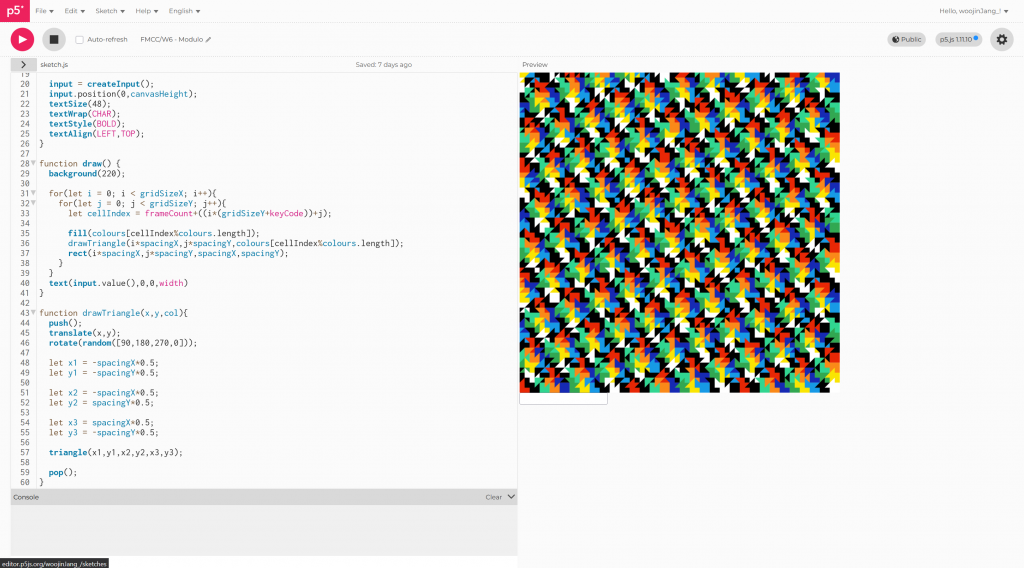This screenshot has width=1024, height=568.
Task: Open the English language dropdown
Action: 184,11
